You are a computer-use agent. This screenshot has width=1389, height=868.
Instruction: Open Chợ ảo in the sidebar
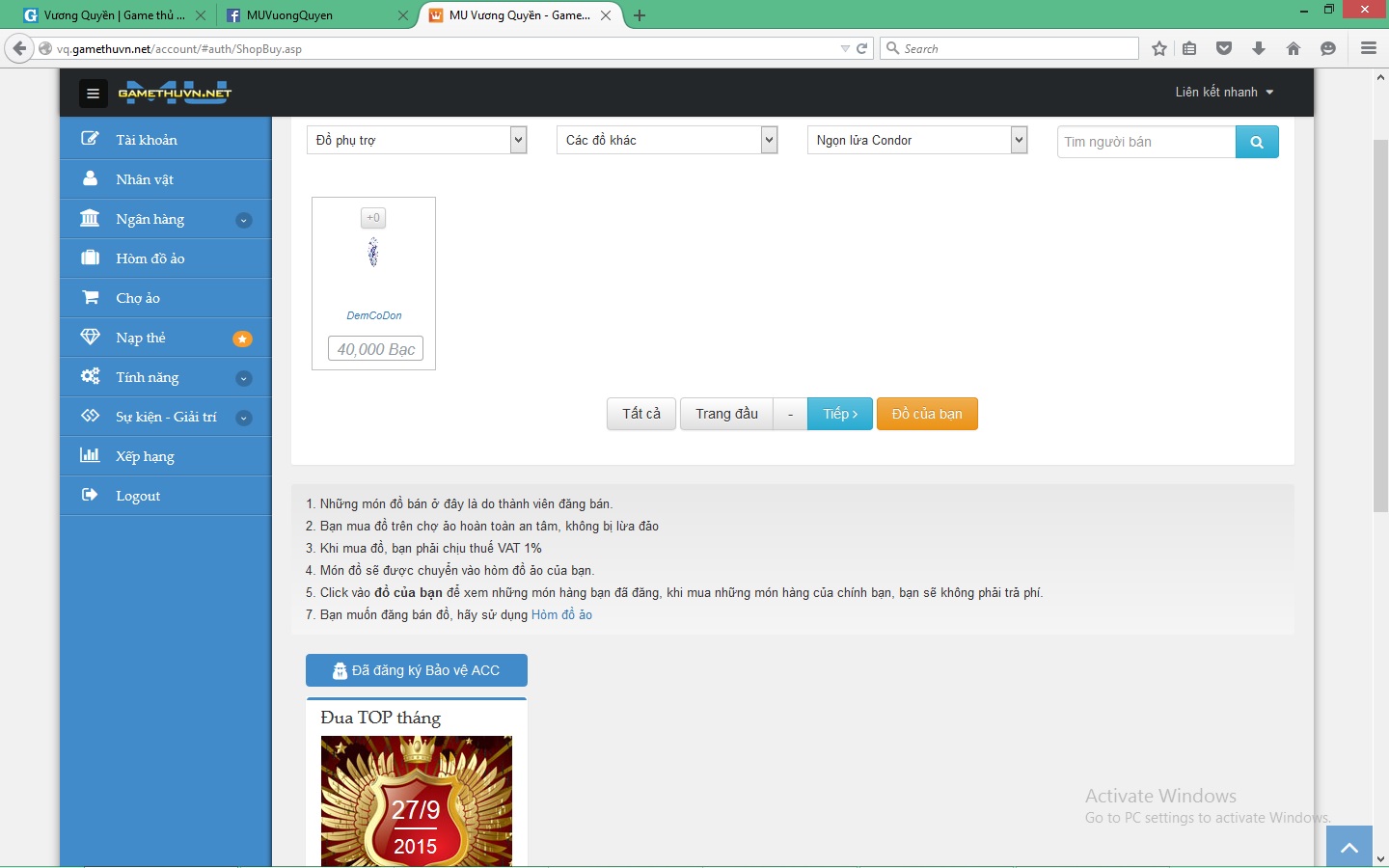[138, 298]
